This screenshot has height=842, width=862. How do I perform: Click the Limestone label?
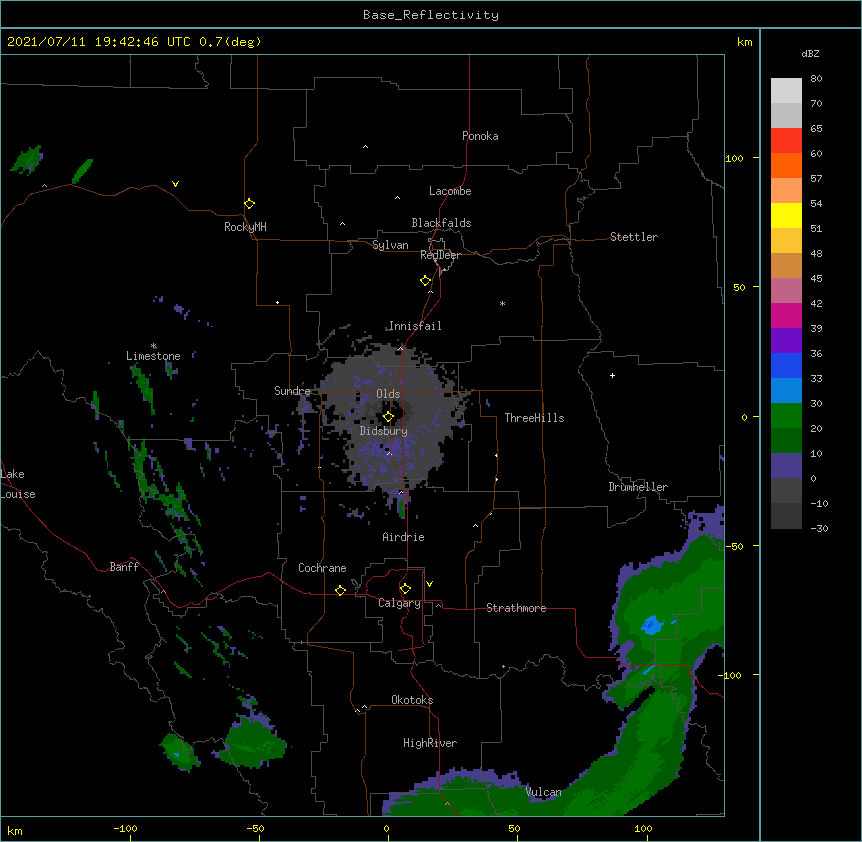point(153,356)
